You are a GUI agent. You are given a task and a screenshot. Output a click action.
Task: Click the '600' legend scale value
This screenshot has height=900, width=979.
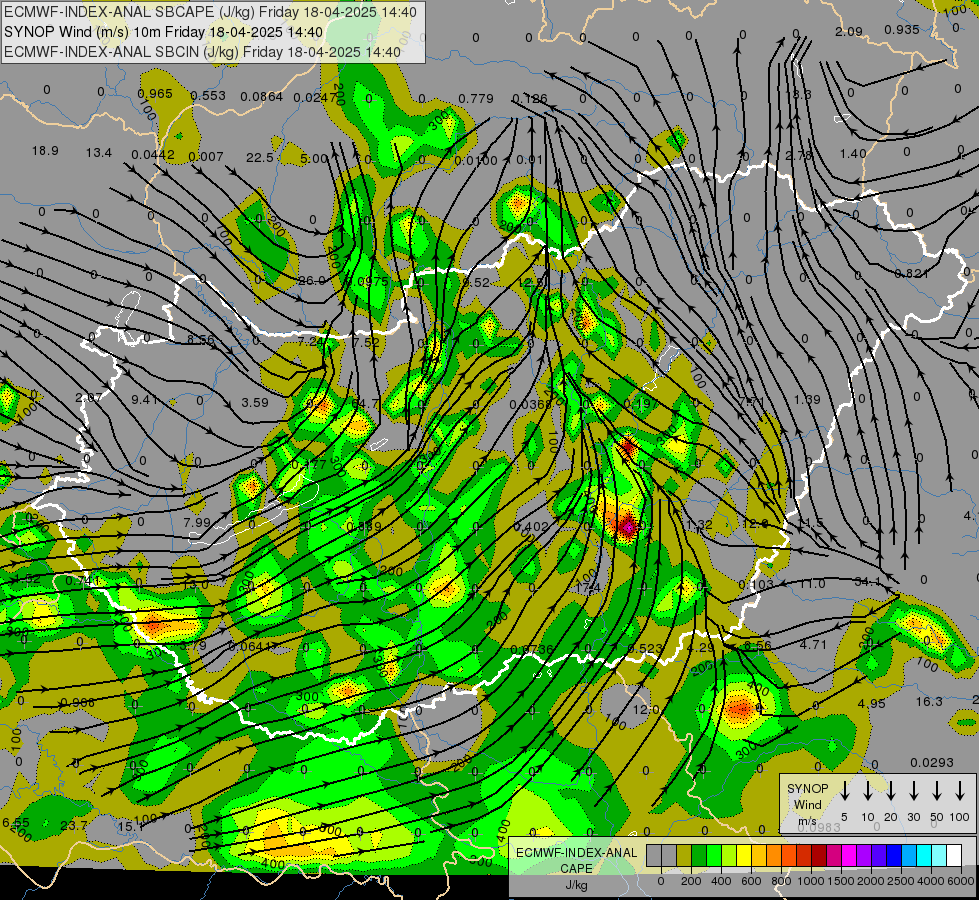751,881
